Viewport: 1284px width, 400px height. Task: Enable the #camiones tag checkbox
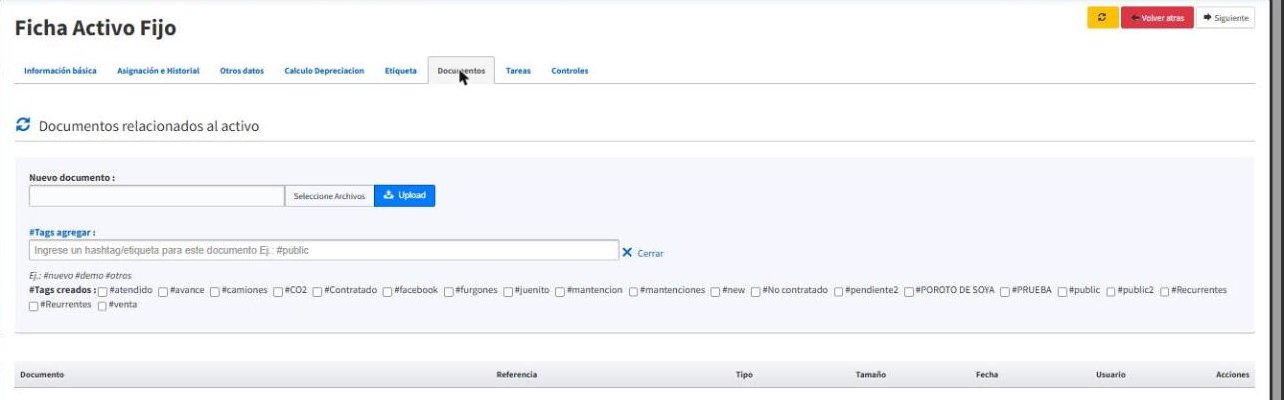coord(215,291)
